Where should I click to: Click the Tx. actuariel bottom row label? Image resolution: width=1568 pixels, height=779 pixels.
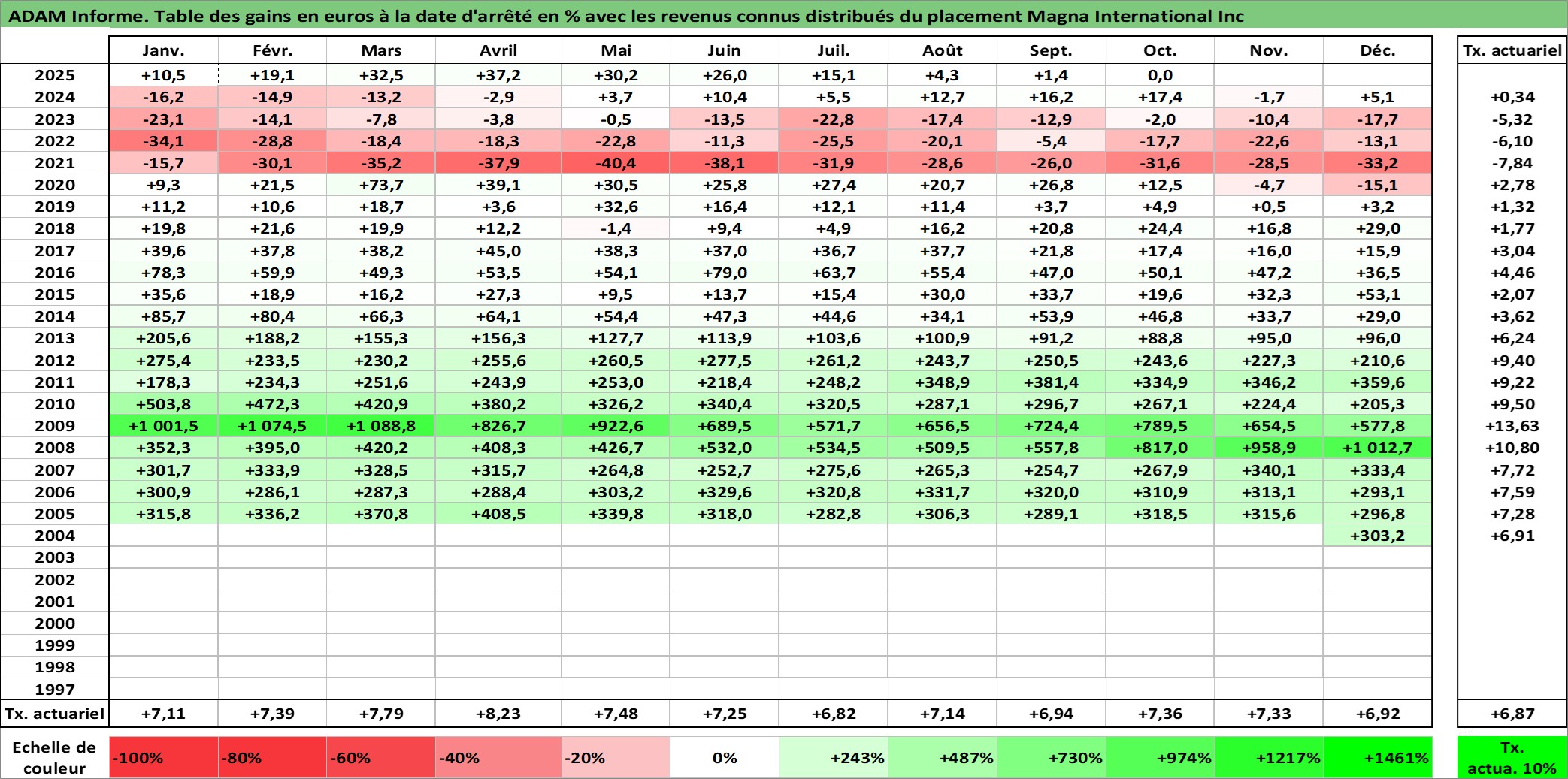(x=55, y=714)
